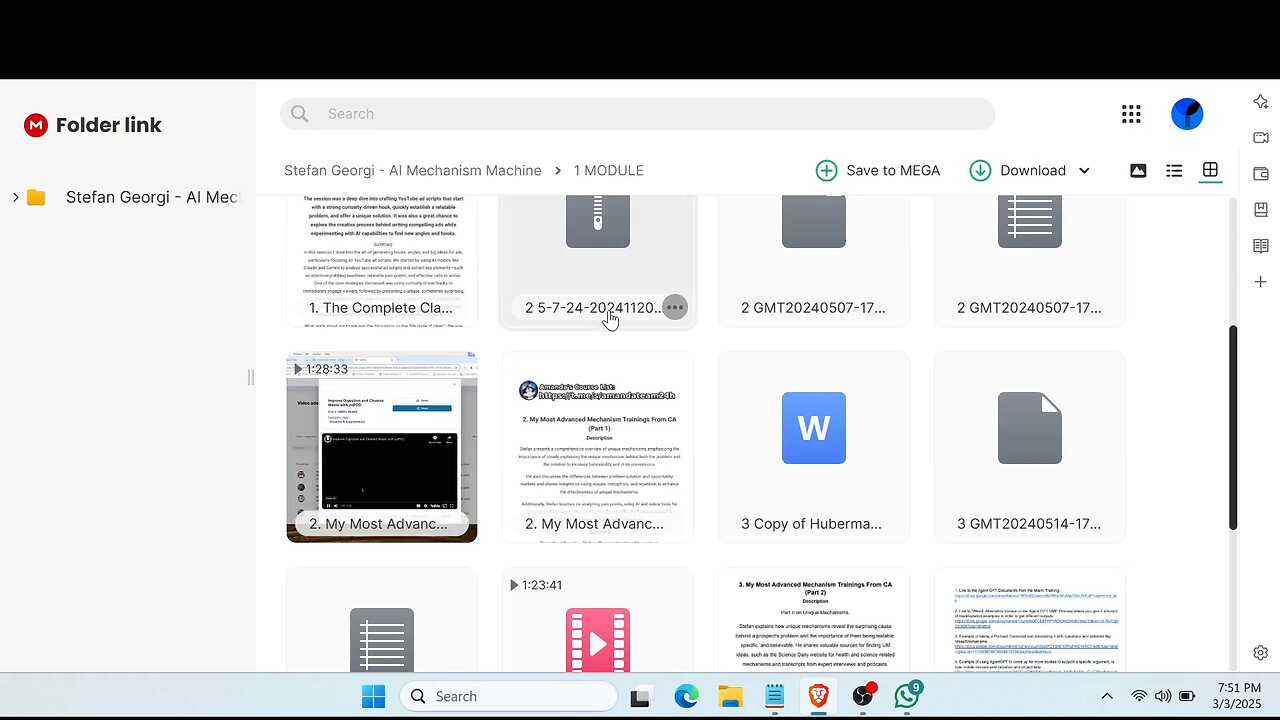
Task: Launch Microsoft Edge from taskbar
Action: (686, 696)
